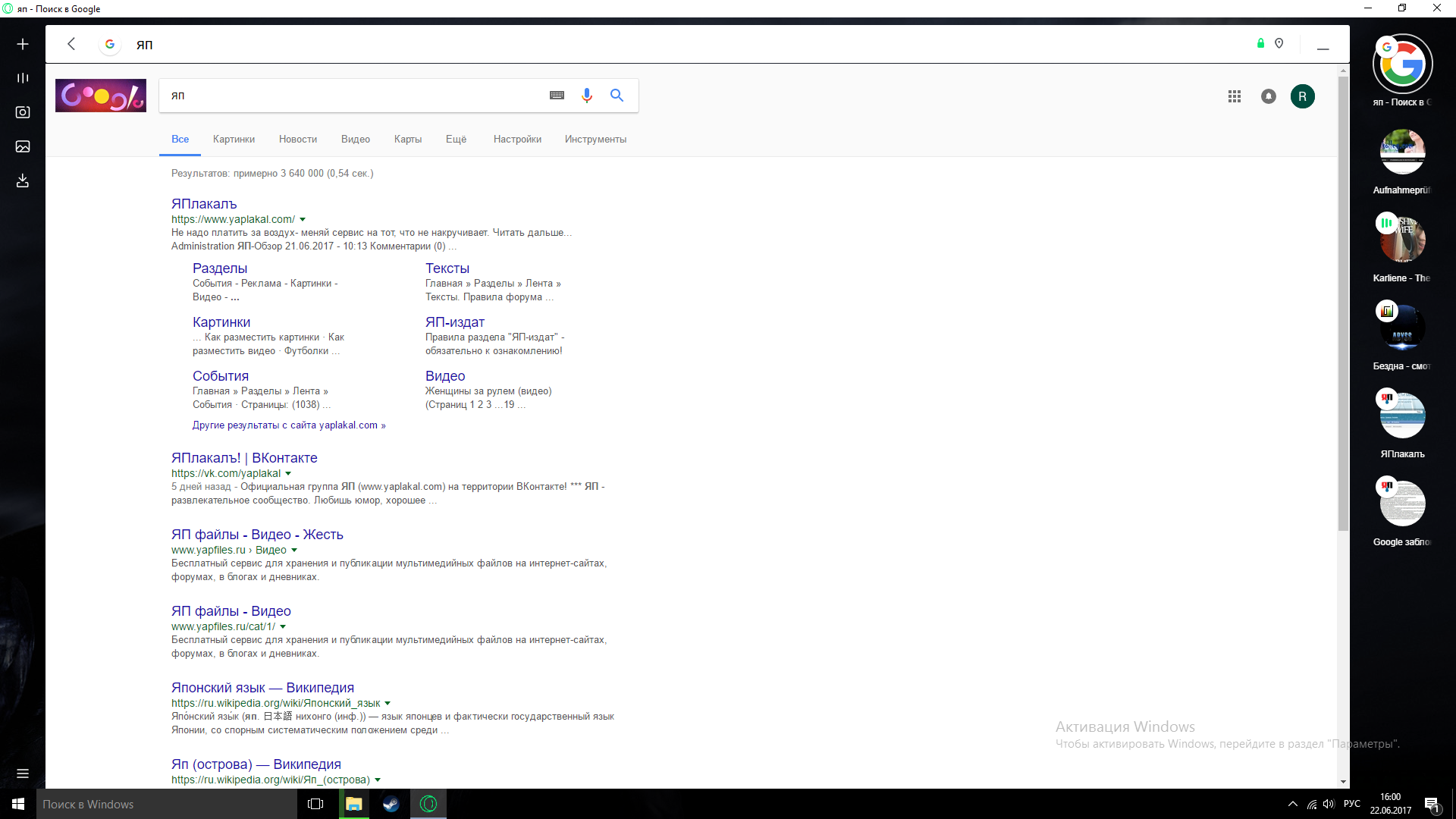This screenshot has width=1456, height=819.
Task: Open Task View on the taskbar
Action: (315, 804)
